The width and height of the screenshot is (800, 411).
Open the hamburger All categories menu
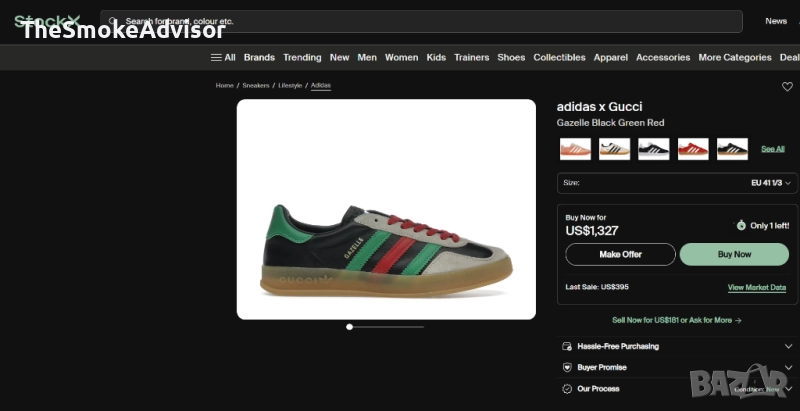(x=223, y=57)
